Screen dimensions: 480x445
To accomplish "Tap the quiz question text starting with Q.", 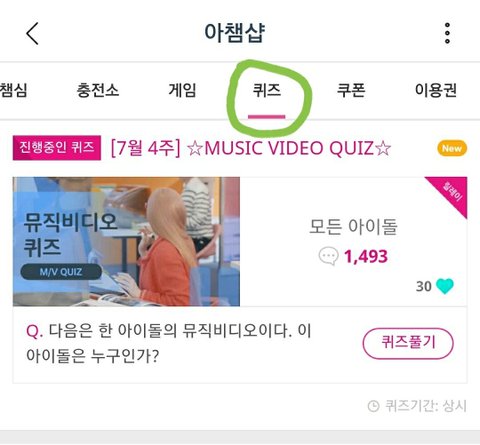I will [169, 343].
